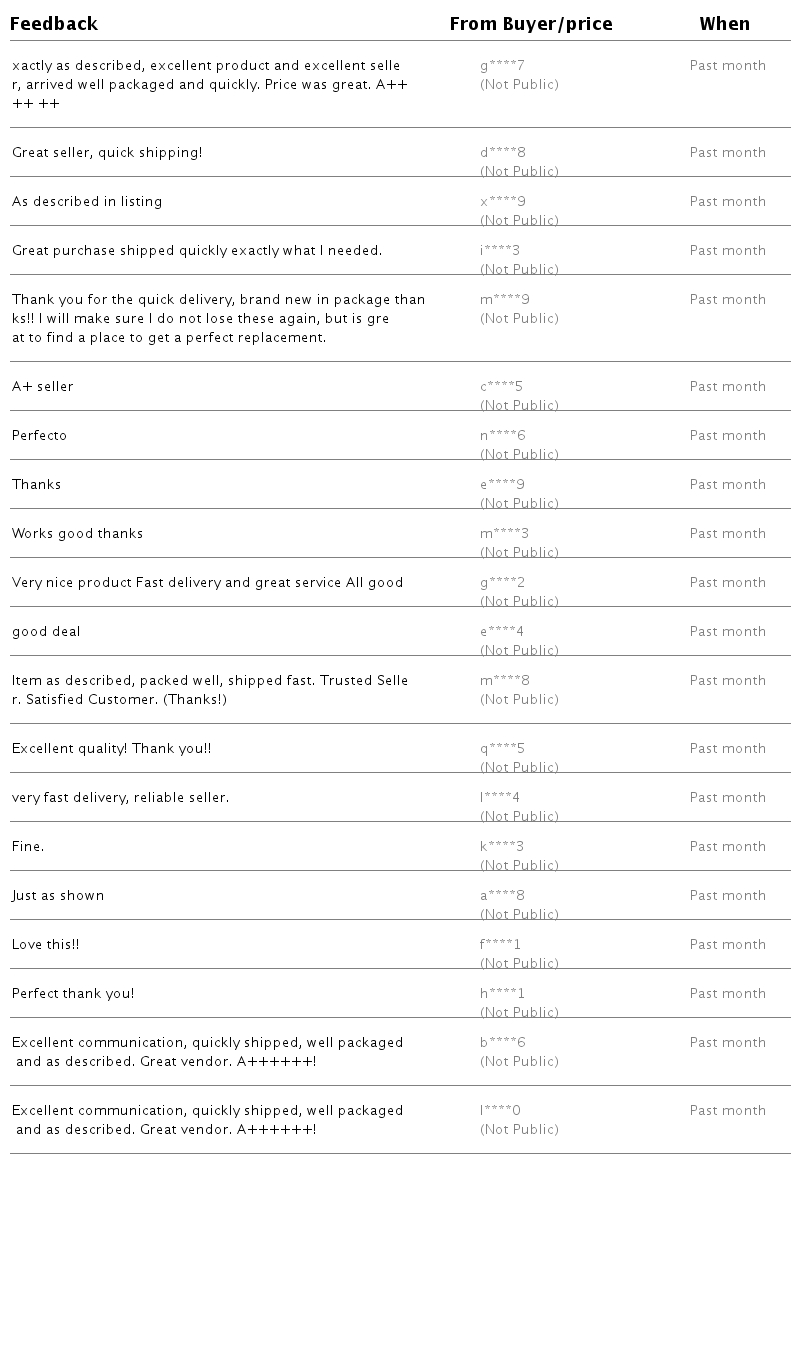Click the "Works good thanks" feedback text

tap(78, 534)
